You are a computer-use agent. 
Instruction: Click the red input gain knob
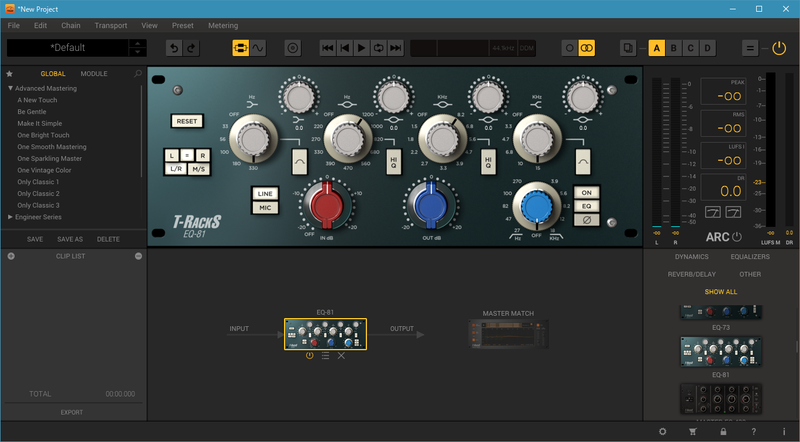tap(327, 205)
